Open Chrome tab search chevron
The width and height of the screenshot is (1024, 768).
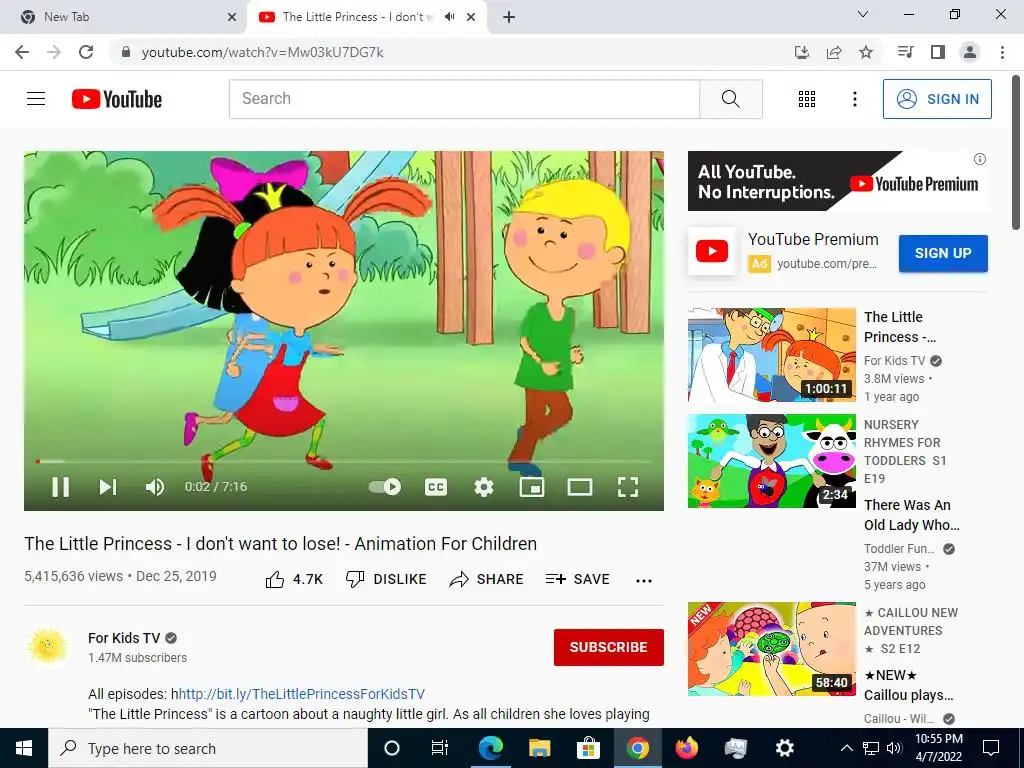pyautogui.click(x=863, y=14)
